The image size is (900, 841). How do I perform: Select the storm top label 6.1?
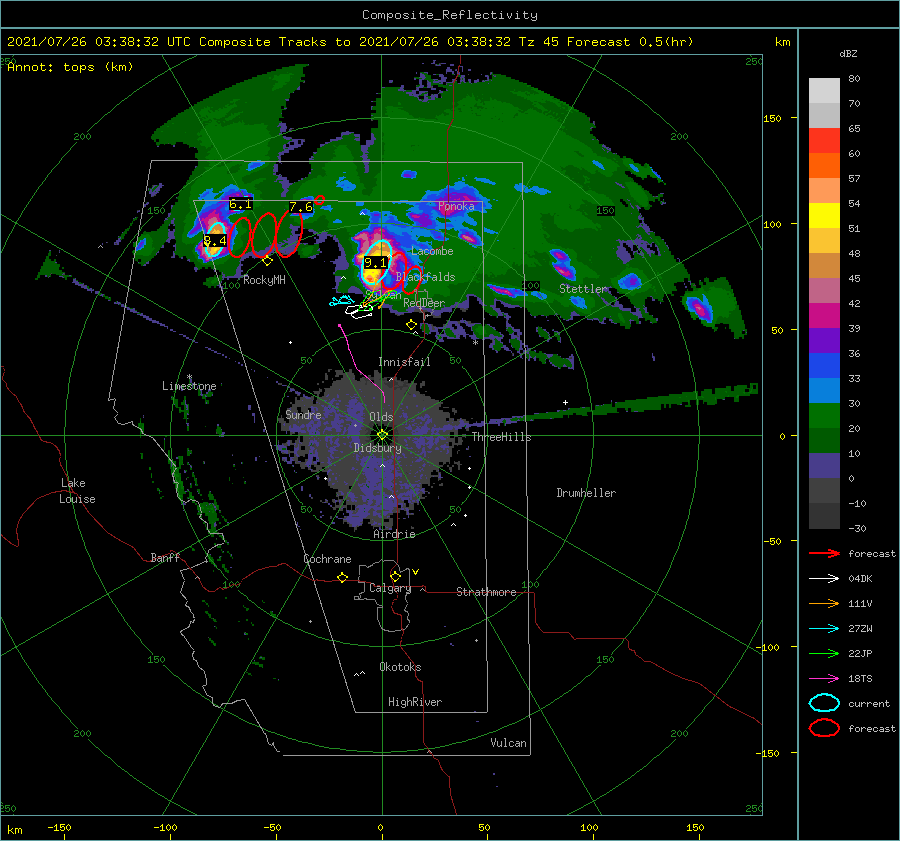pos(240,204)
